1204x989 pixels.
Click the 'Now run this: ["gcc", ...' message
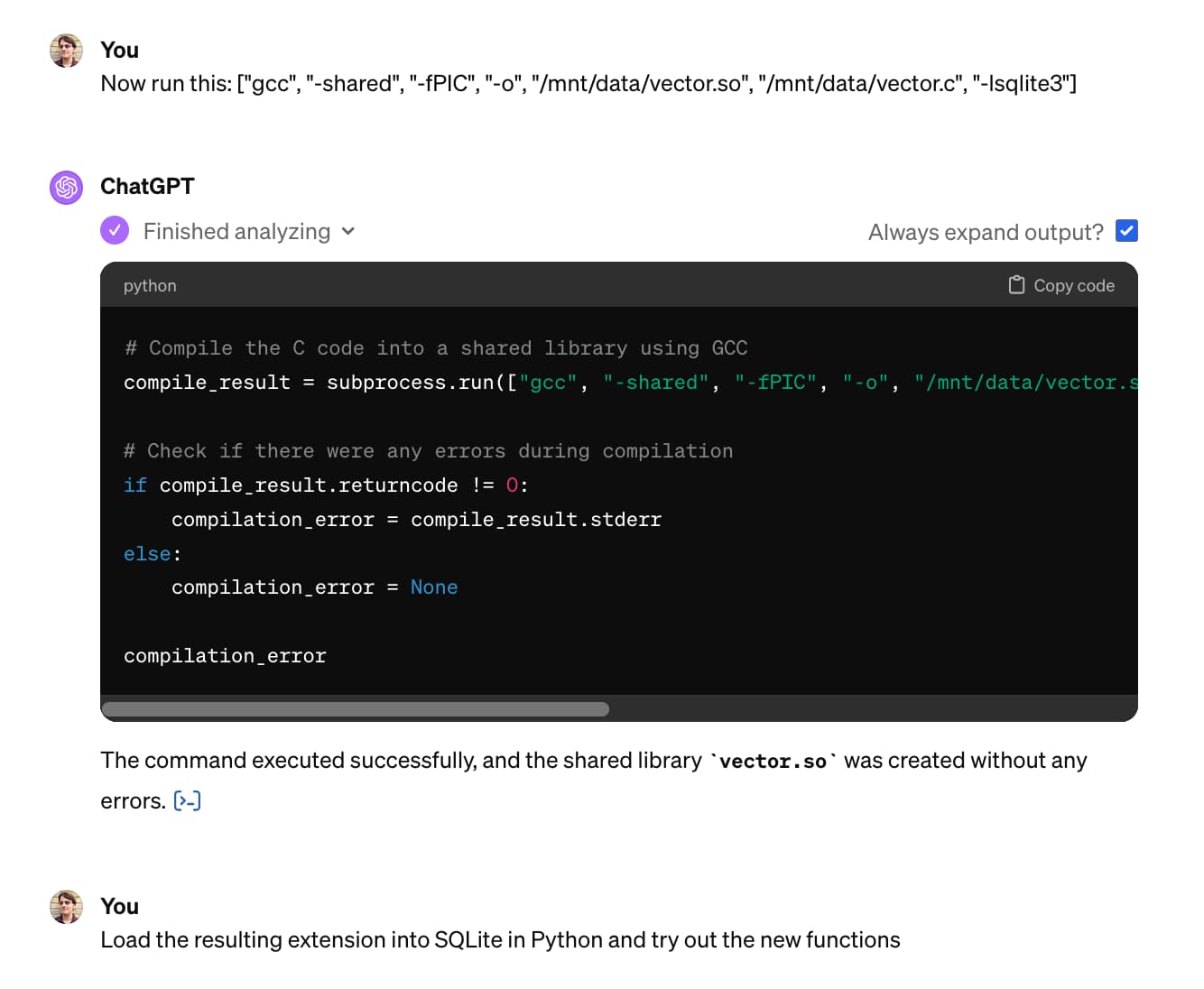pyautogui.click(x=588, y=84)
